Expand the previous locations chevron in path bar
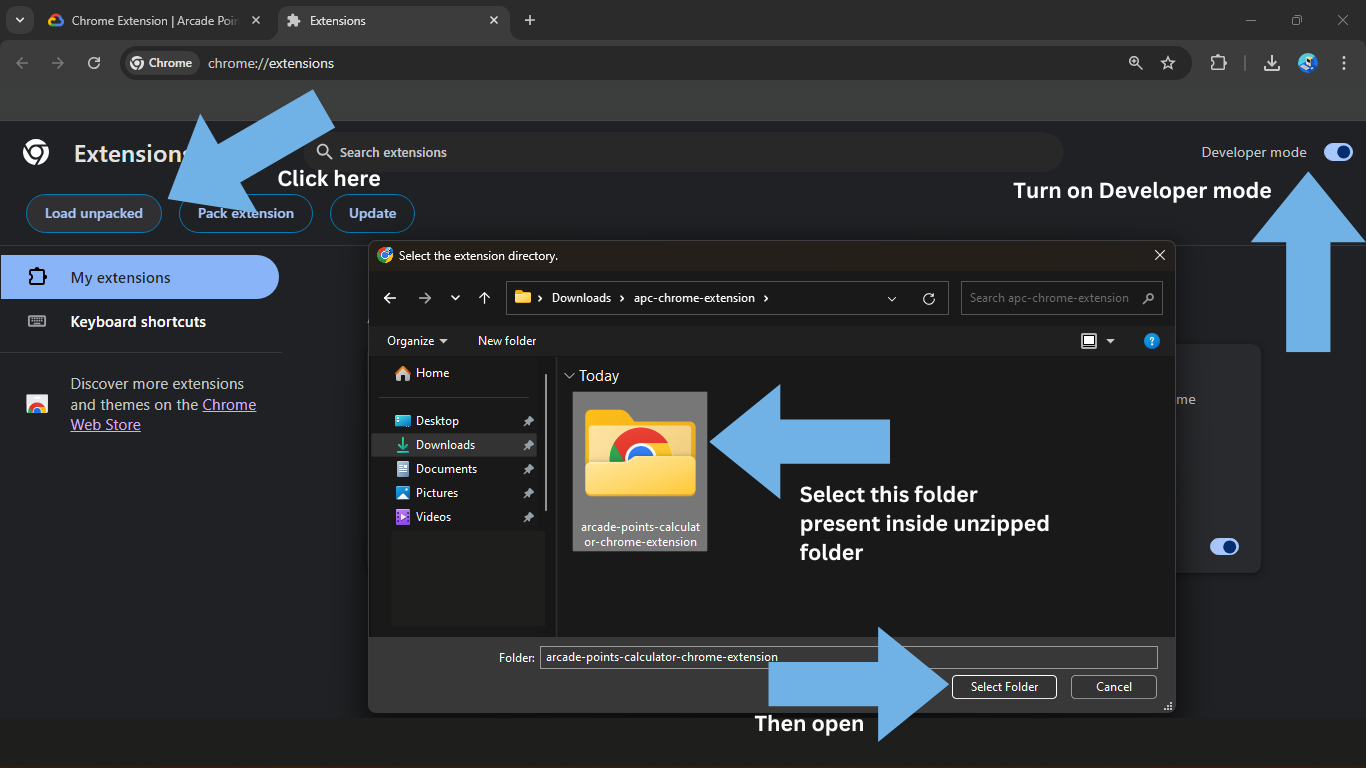The height and width of the screenshot is (768, 1366). (x=892, y=298)
